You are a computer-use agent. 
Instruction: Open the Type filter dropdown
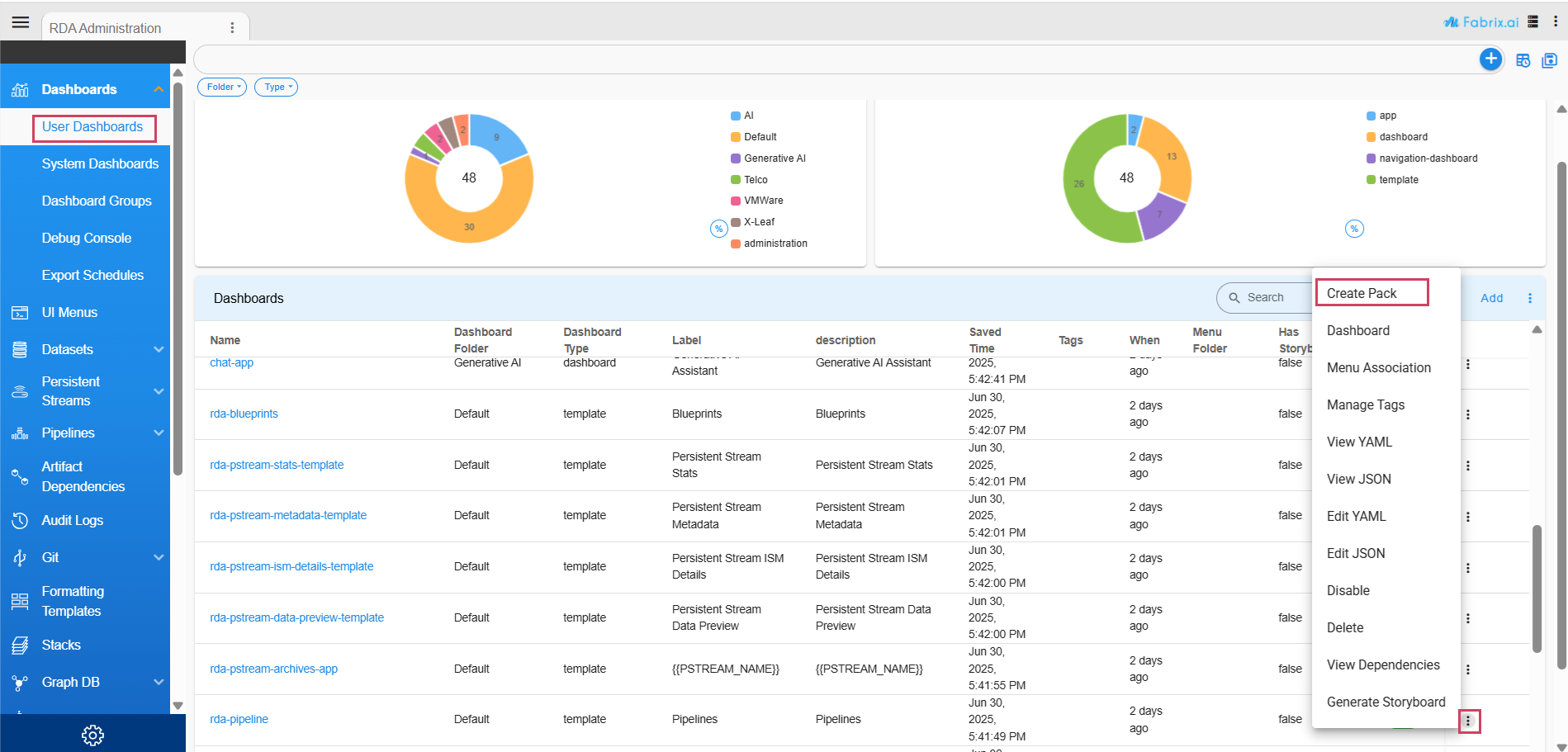tap(276, 87)
